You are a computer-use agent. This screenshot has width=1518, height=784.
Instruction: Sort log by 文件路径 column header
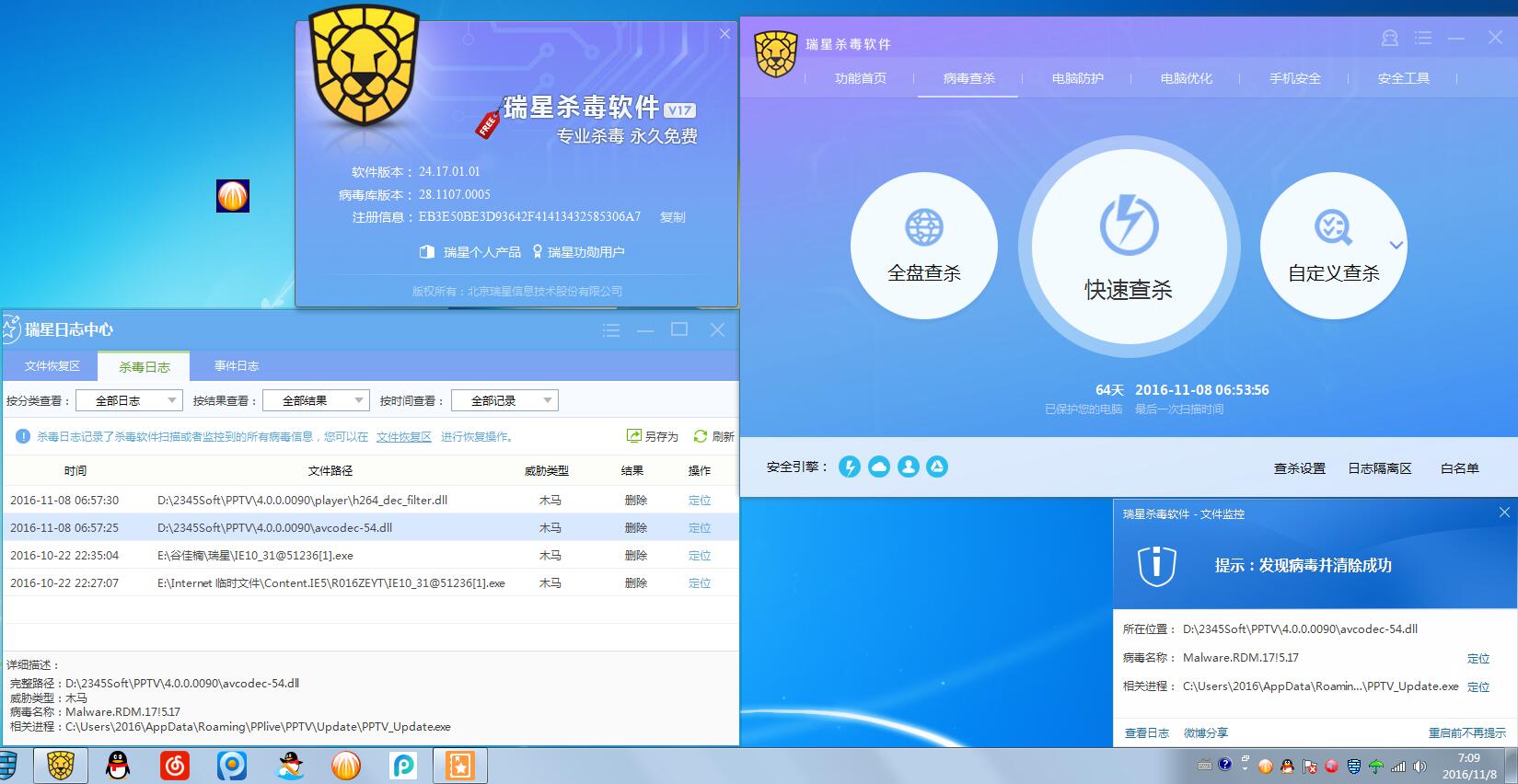click(330, 470)
